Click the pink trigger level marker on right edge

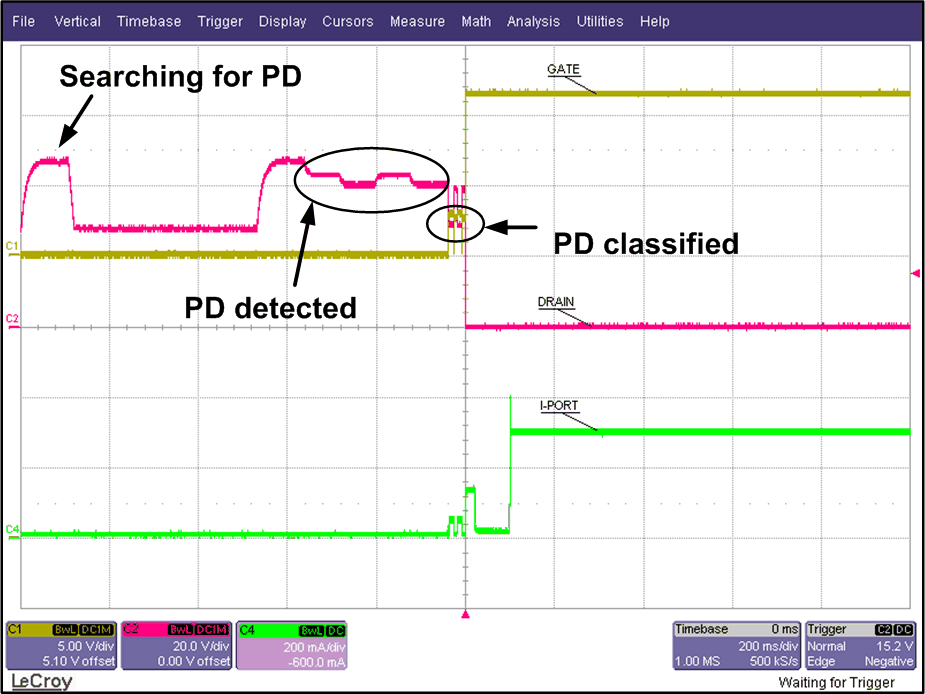(x=916, y=271)
